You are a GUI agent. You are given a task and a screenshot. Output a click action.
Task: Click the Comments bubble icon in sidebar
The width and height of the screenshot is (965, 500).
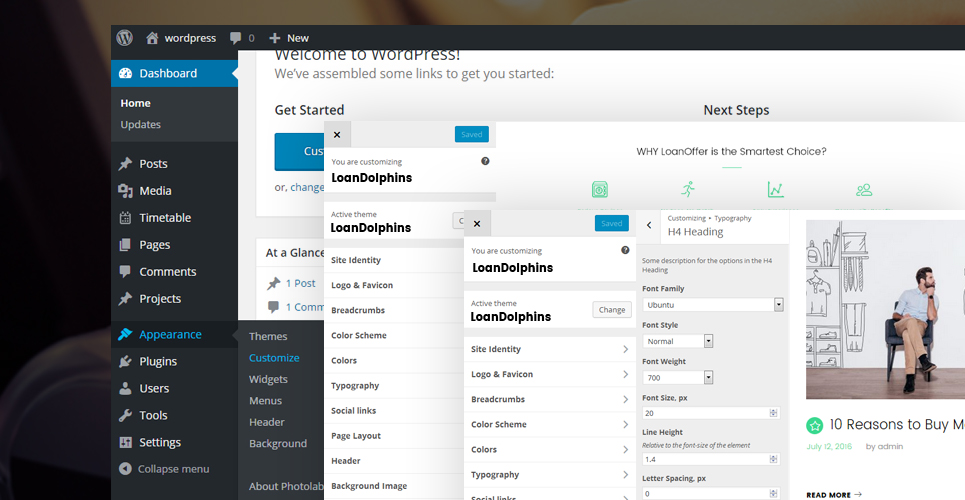click(126, 272)
